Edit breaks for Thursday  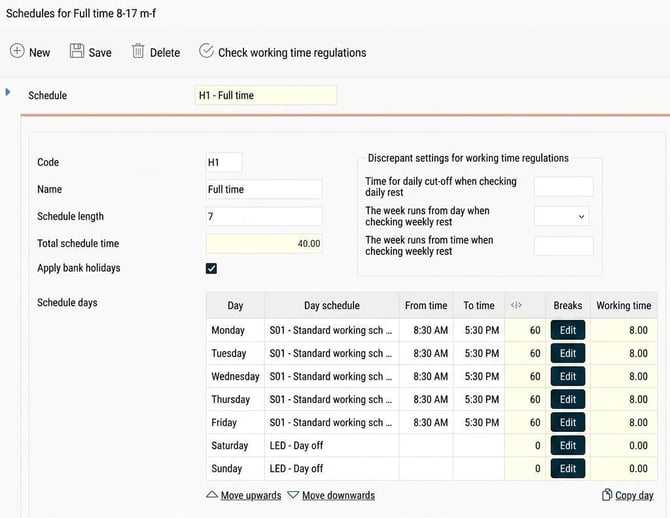[x=568, y=399]
